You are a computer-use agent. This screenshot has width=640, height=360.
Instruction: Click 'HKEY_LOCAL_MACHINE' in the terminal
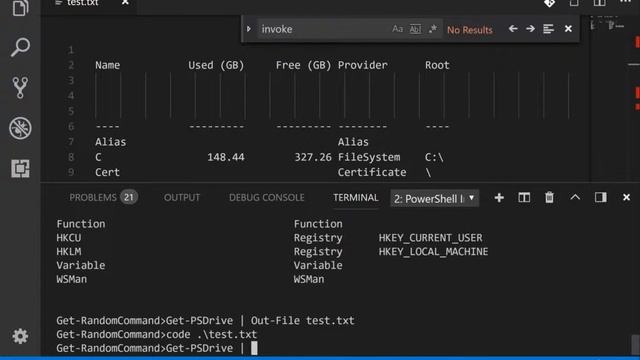tap(433, 252)
